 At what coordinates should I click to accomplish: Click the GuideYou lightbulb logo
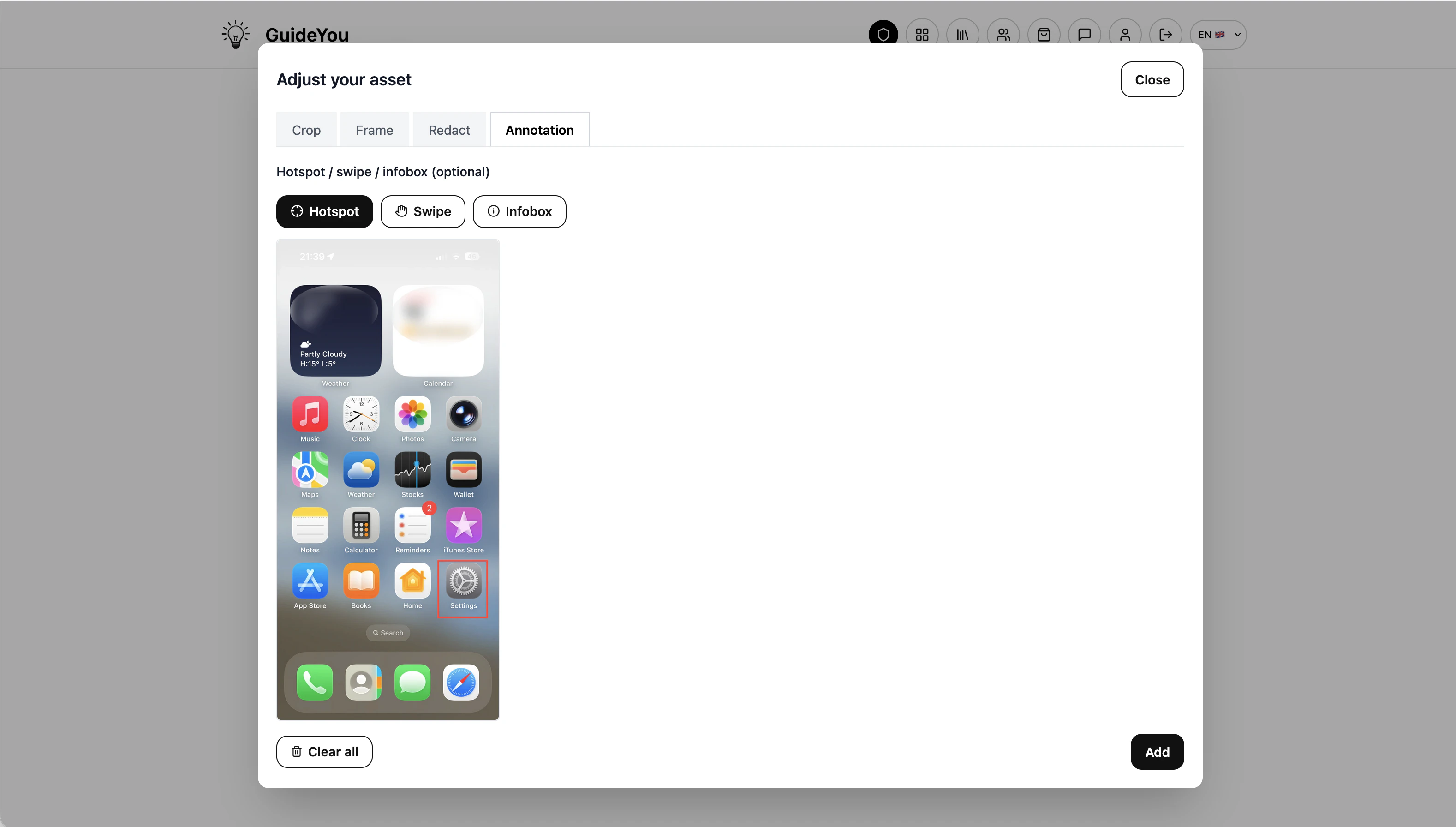click(236, 35)
